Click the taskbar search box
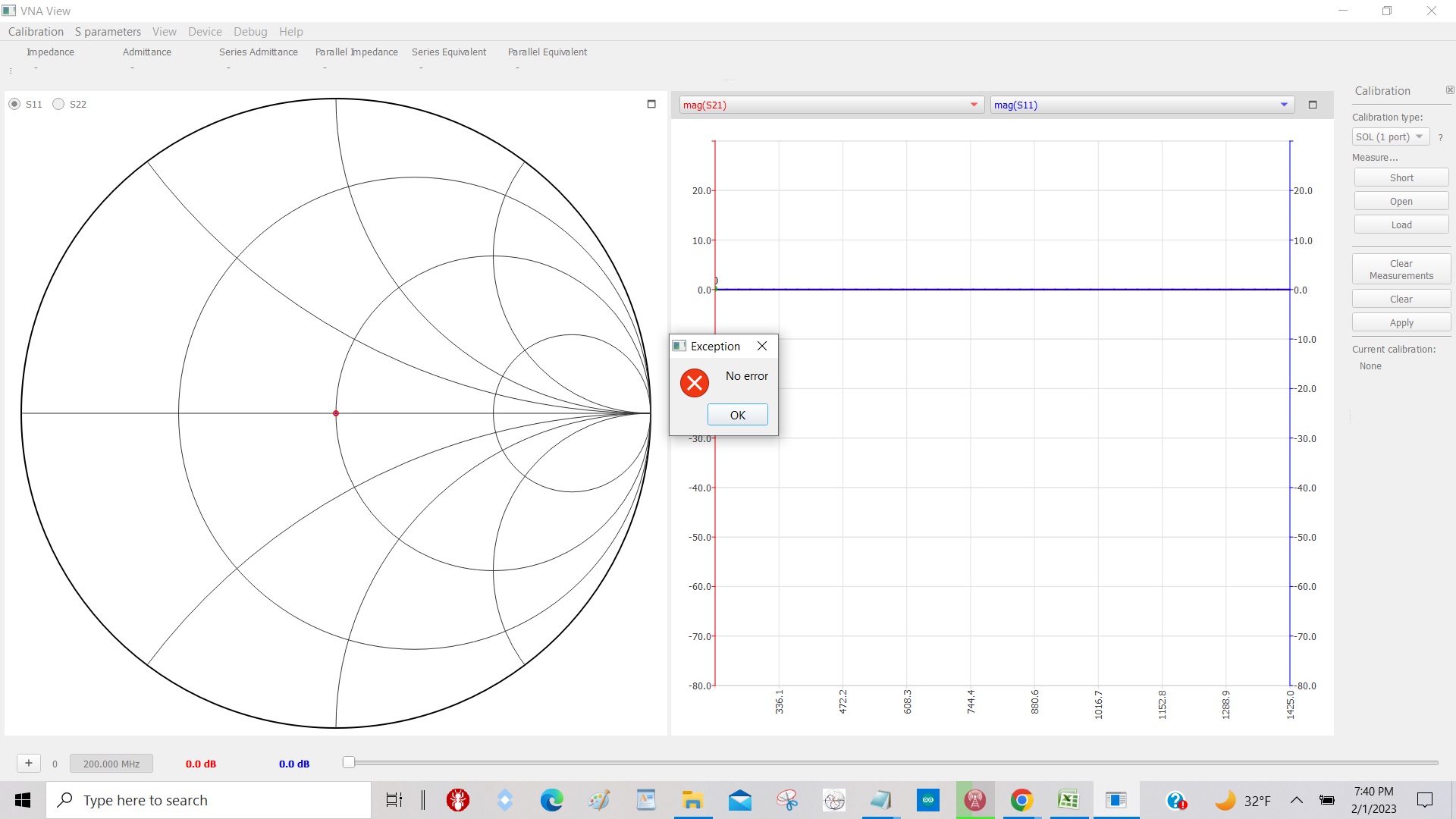Screen dimensions: 1456x819 (x=209, y=800)
